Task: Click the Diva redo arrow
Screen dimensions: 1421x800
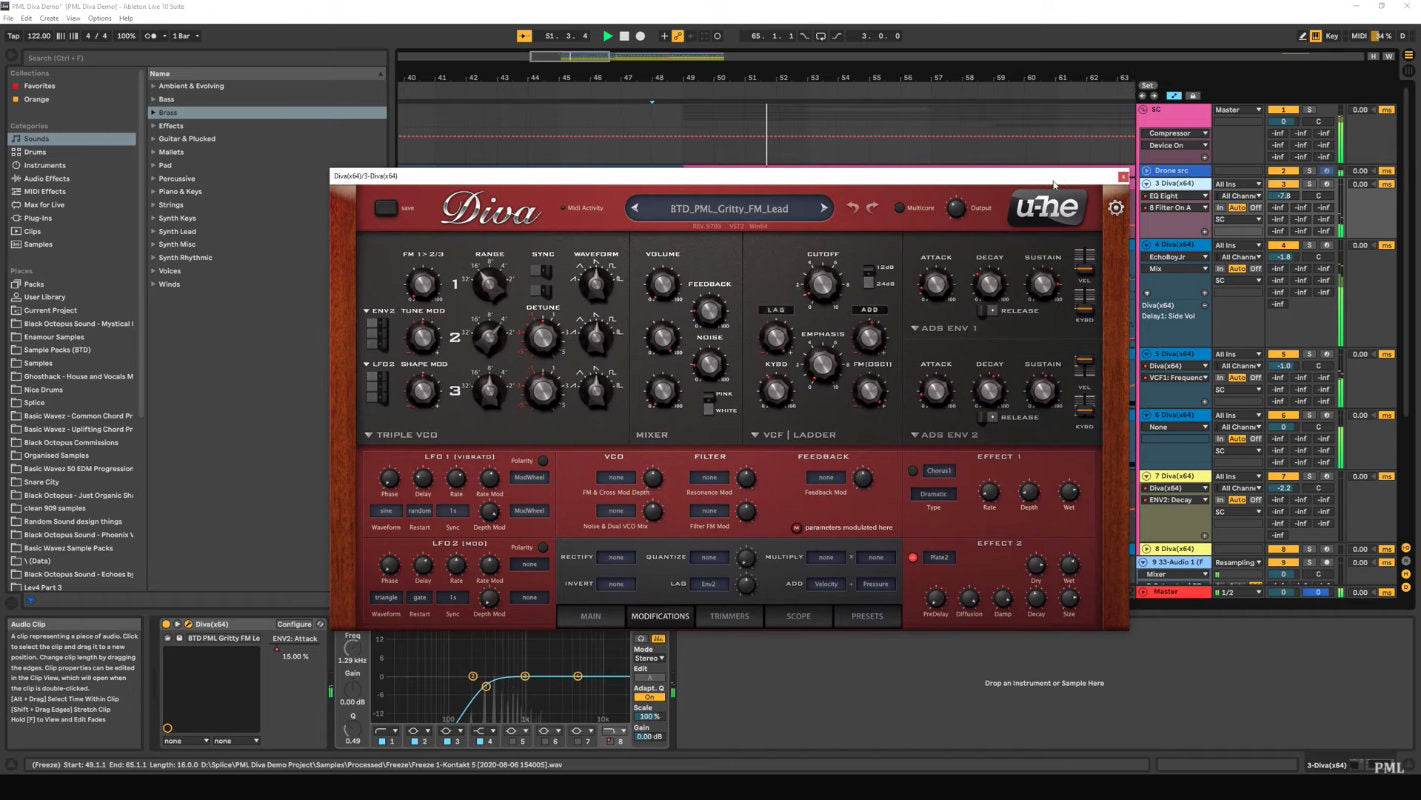Action: pos(872,208)
